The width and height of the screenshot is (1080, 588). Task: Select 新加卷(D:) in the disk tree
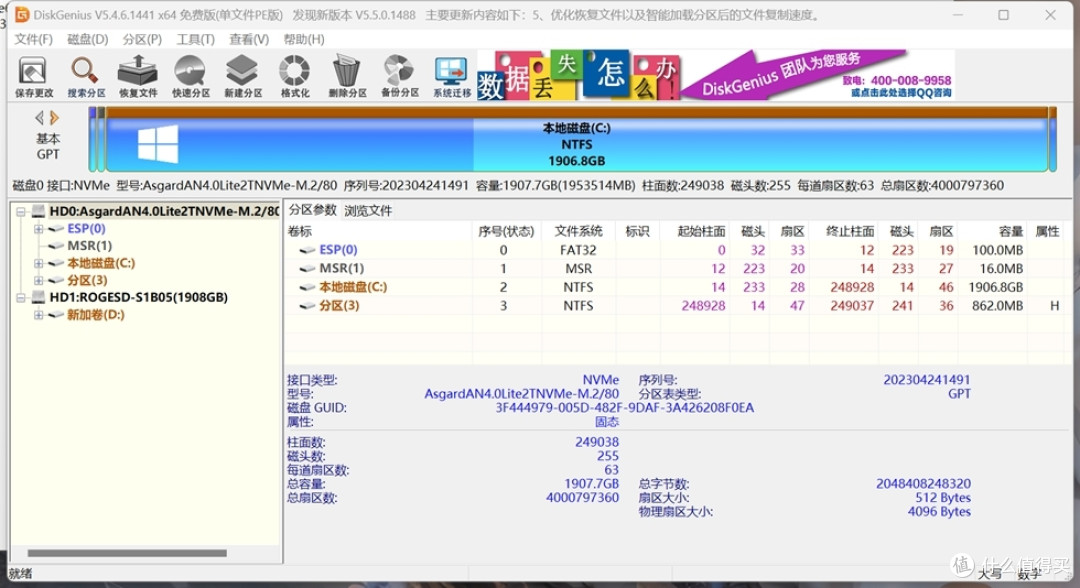click(95, 315)
